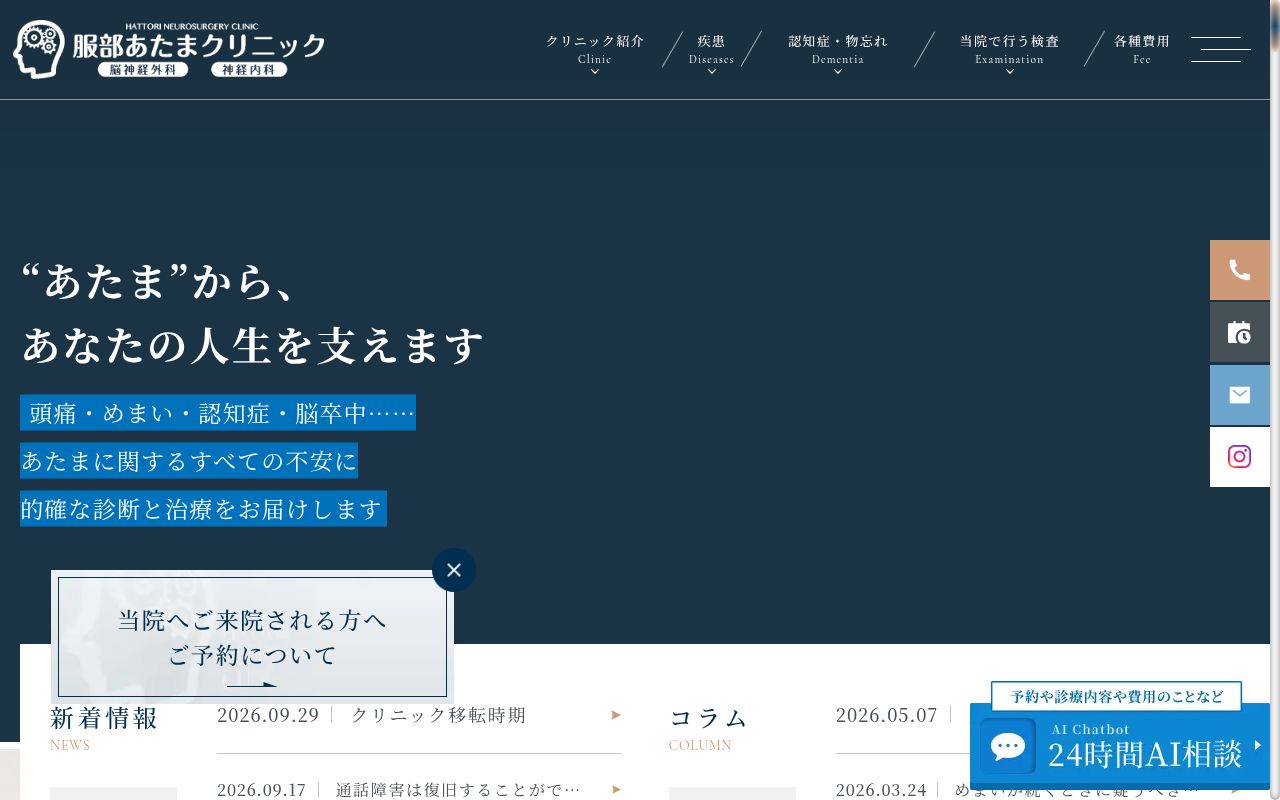Screen dimensions: 1280x800
Task: Click the 脳神経外科 badge in logo
Action: tap(143, 70)
